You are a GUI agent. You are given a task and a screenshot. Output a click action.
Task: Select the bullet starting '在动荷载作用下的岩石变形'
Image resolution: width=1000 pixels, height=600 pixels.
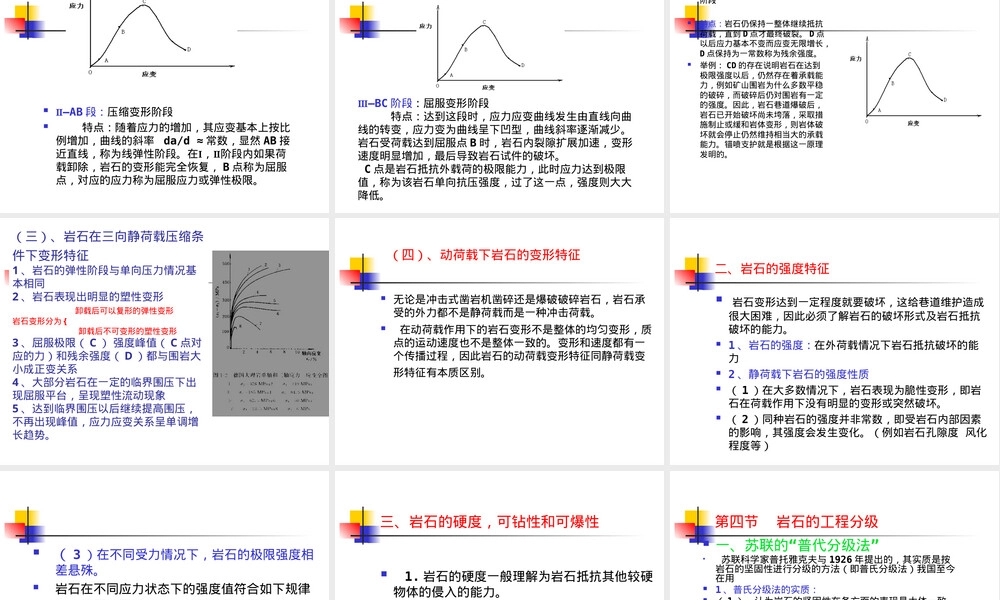coord(522,351)
